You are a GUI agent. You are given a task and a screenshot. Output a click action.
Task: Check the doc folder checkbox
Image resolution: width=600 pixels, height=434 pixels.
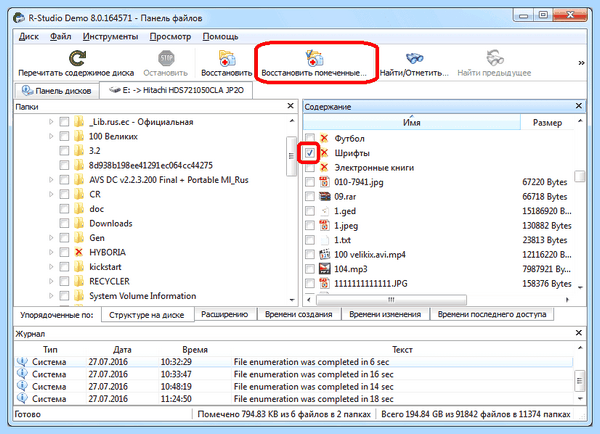64,209
